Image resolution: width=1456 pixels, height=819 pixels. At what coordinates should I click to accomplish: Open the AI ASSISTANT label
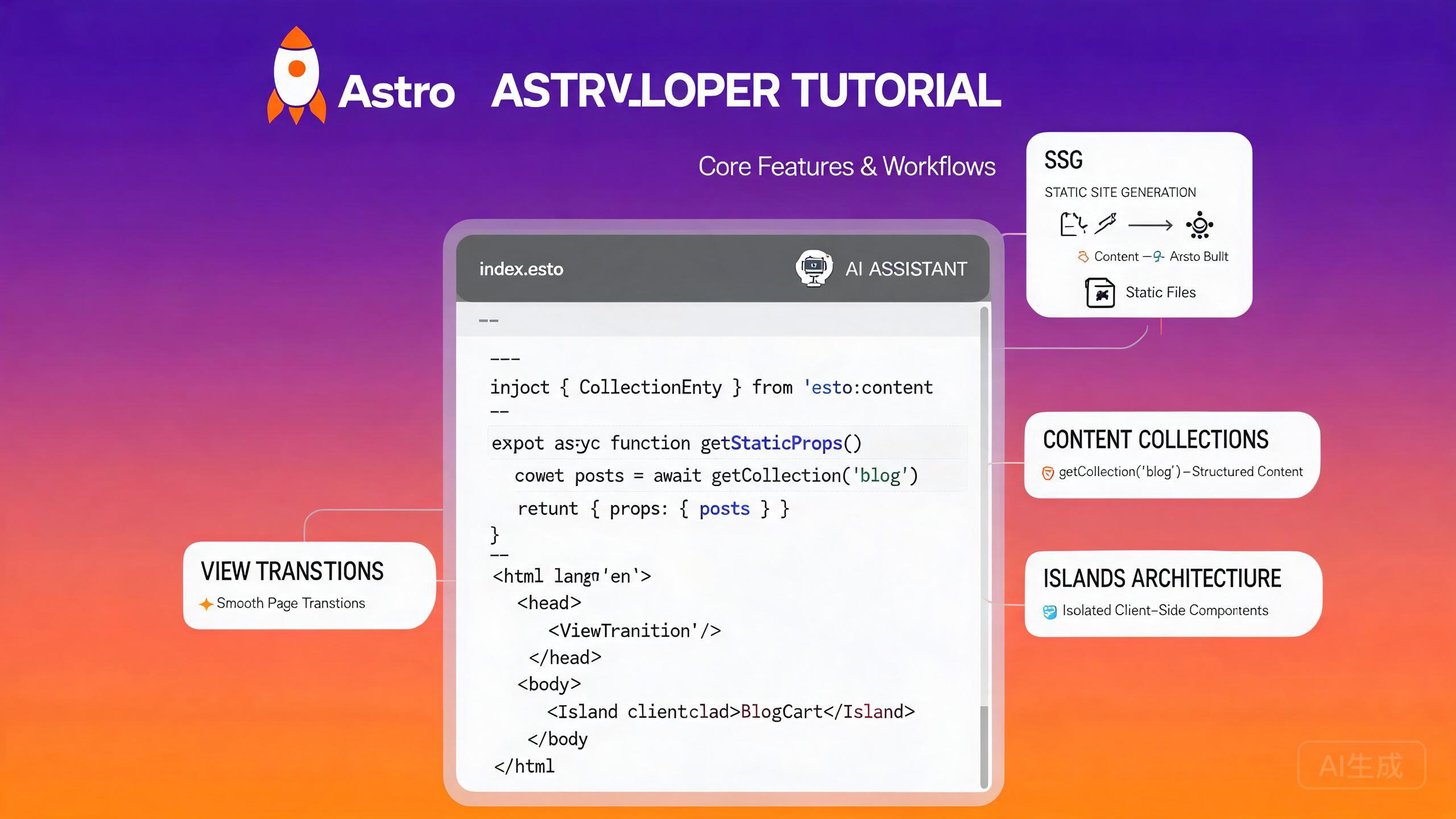click(x=906, y=269)
